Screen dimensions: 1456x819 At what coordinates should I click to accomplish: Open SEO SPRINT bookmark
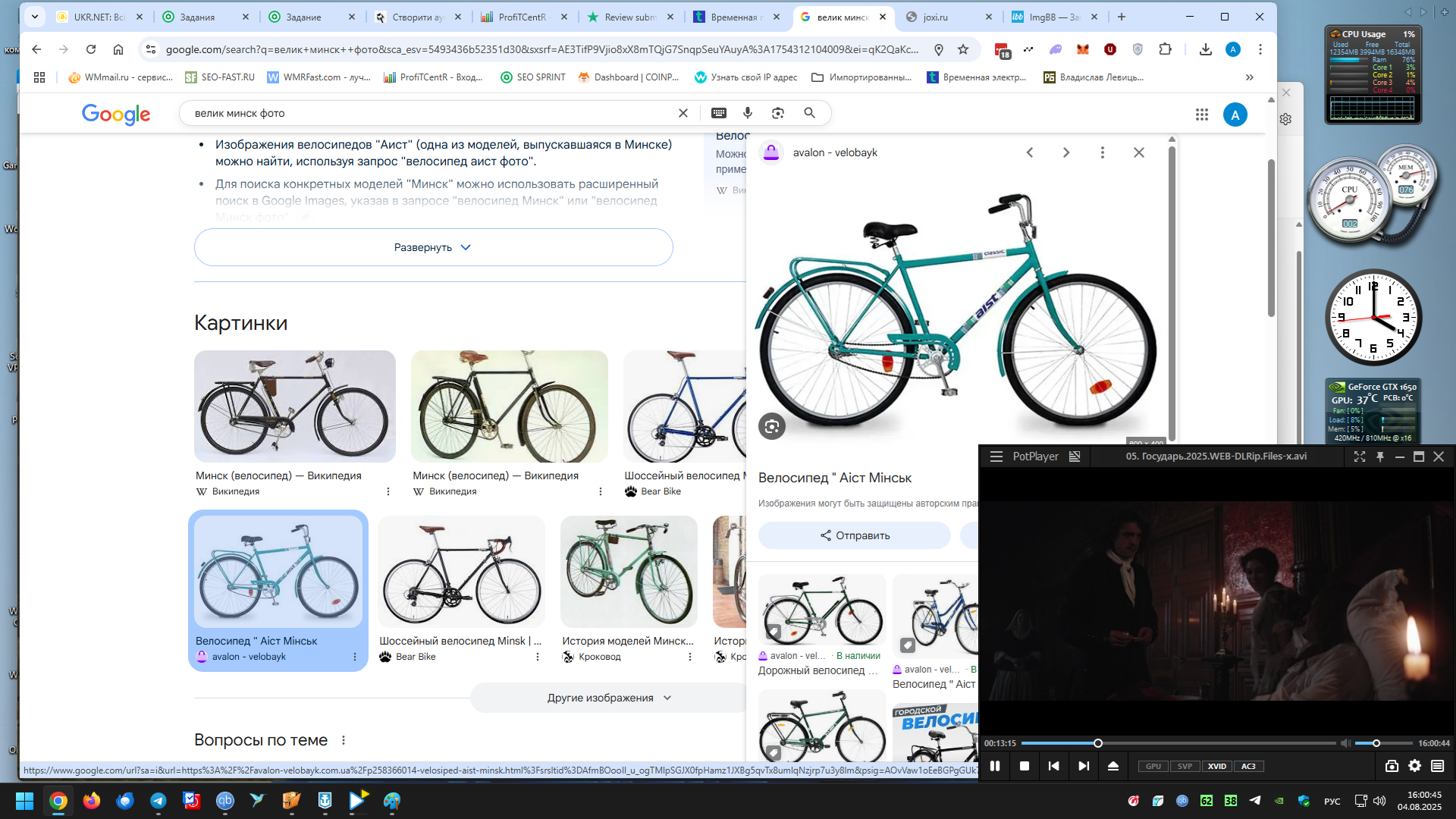tap(533, 77)
